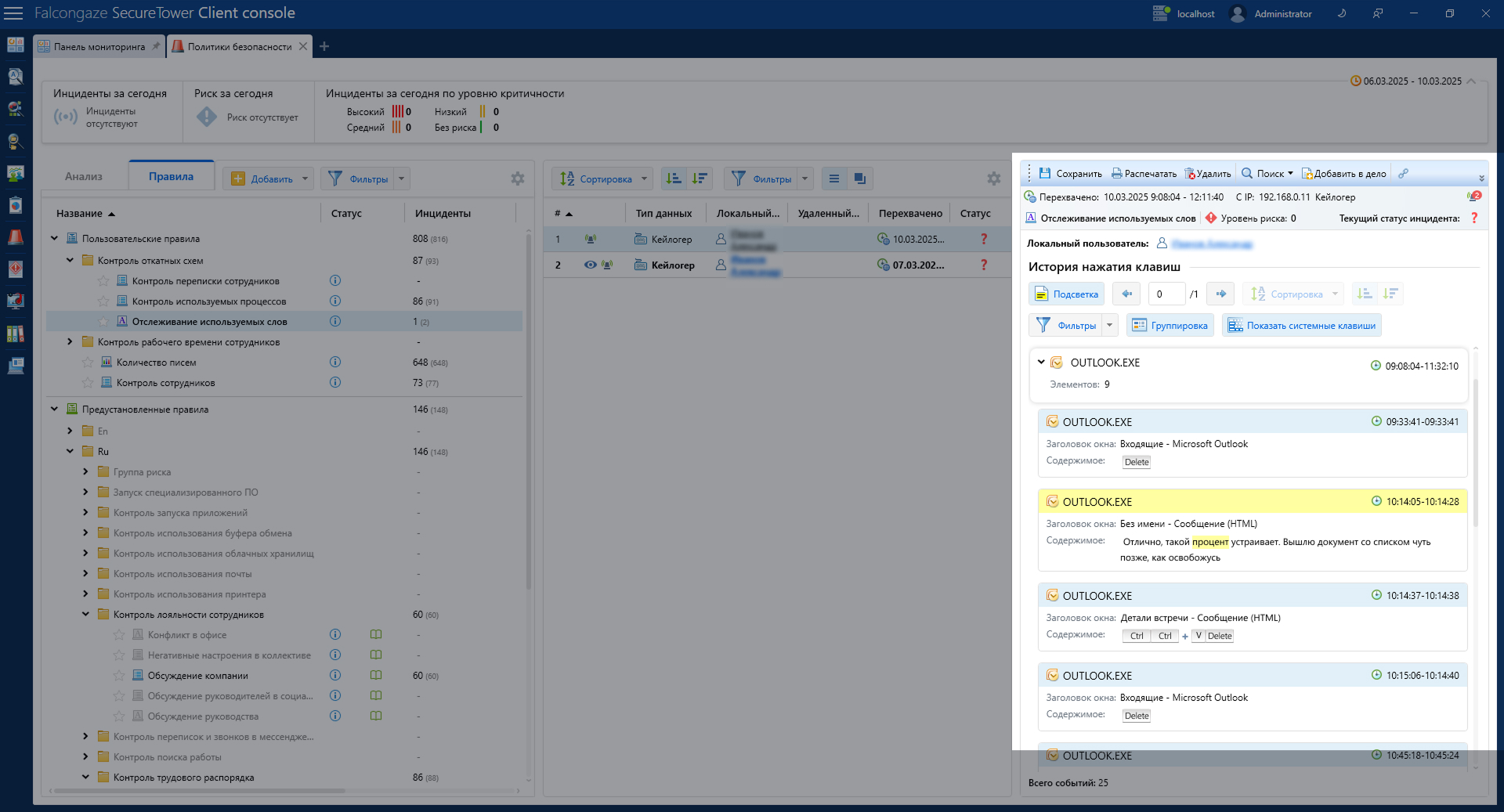Screen dimensions: 1504x812
Task: Click Группировка button
Action: [1170, 326]
